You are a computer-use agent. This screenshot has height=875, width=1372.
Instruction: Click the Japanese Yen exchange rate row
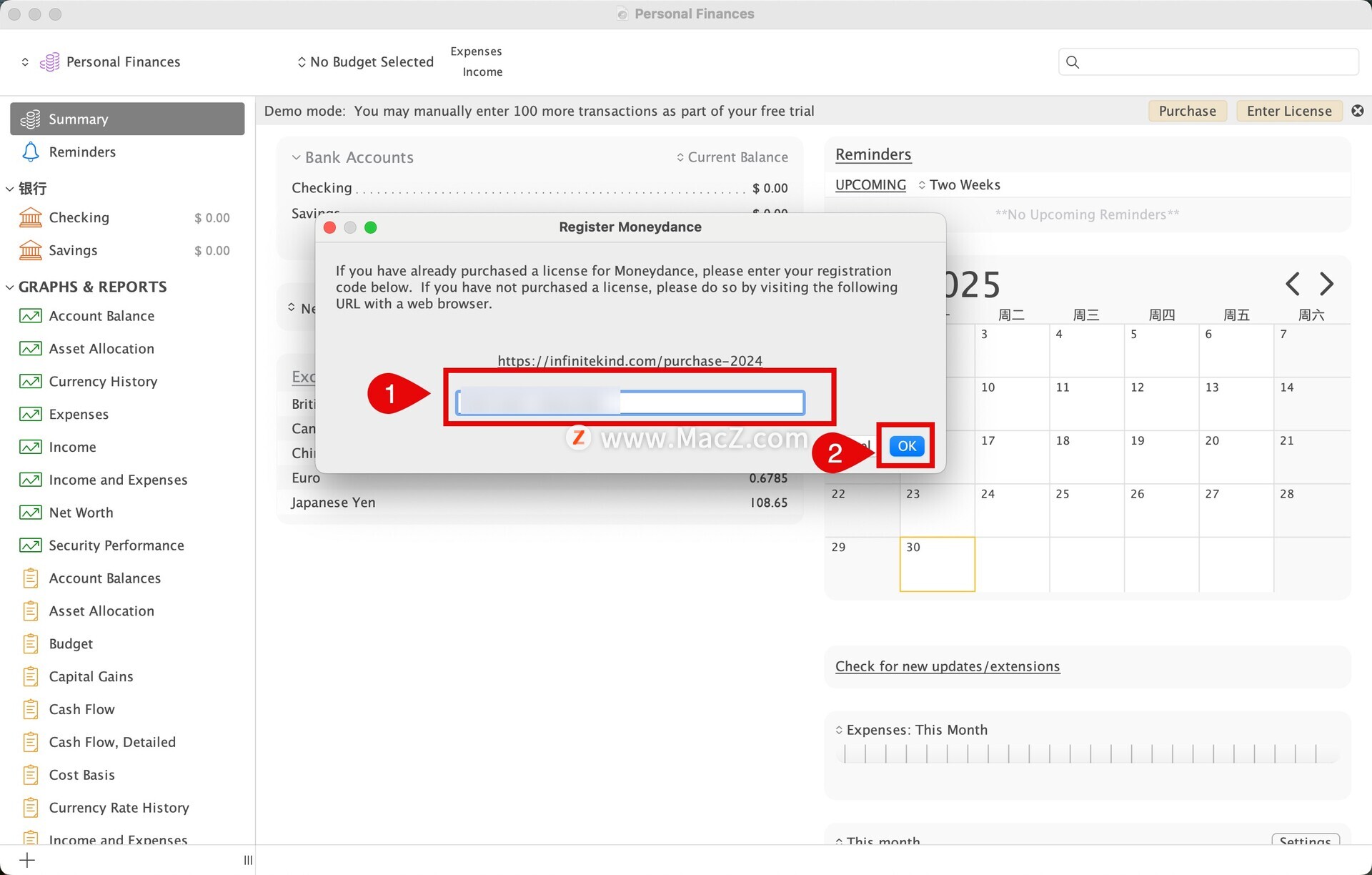540,503
